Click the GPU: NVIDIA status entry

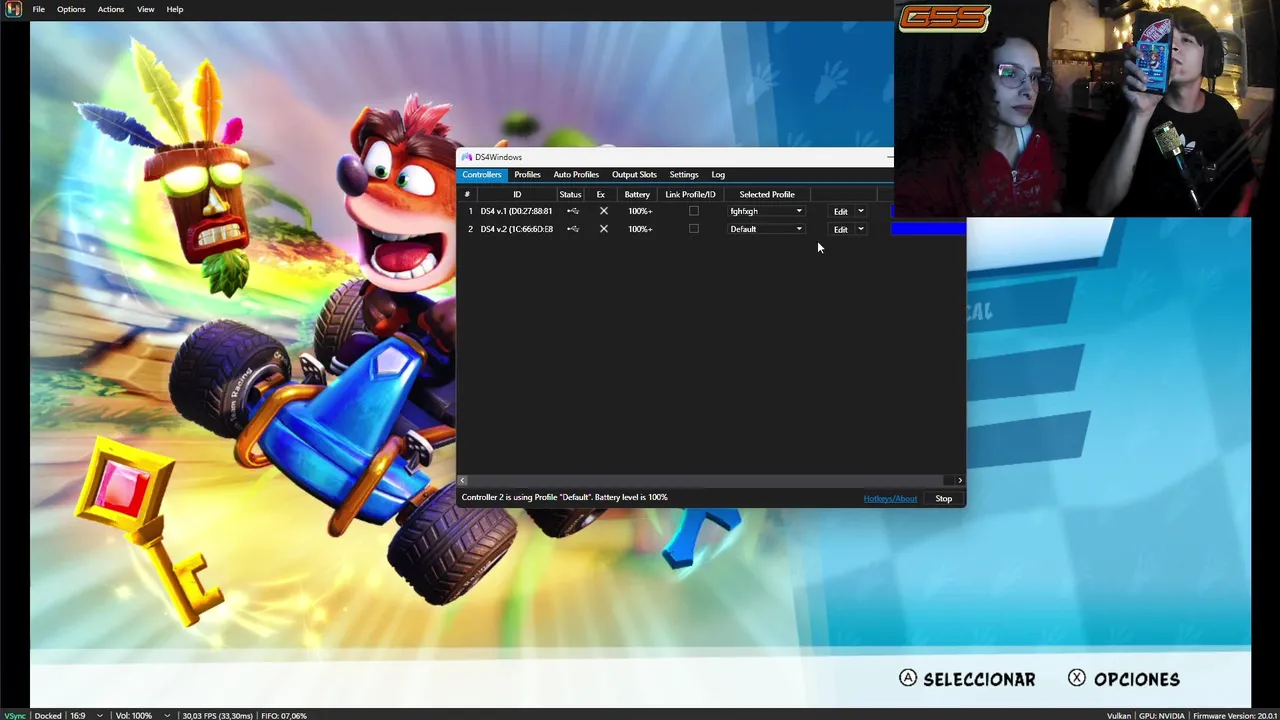[x=1161, y=715]
